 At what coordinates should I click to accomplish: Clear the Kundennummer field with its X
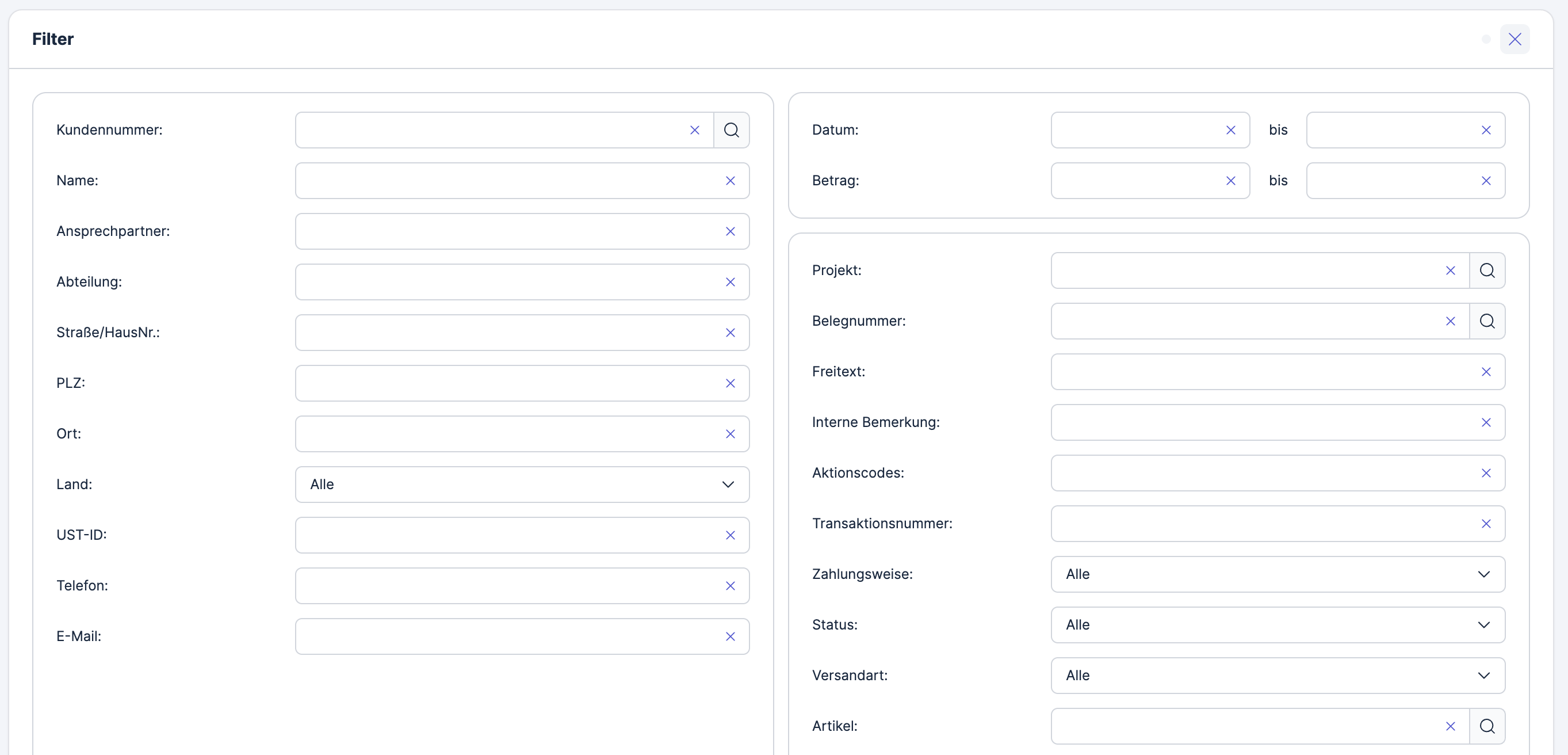[694, 129]
